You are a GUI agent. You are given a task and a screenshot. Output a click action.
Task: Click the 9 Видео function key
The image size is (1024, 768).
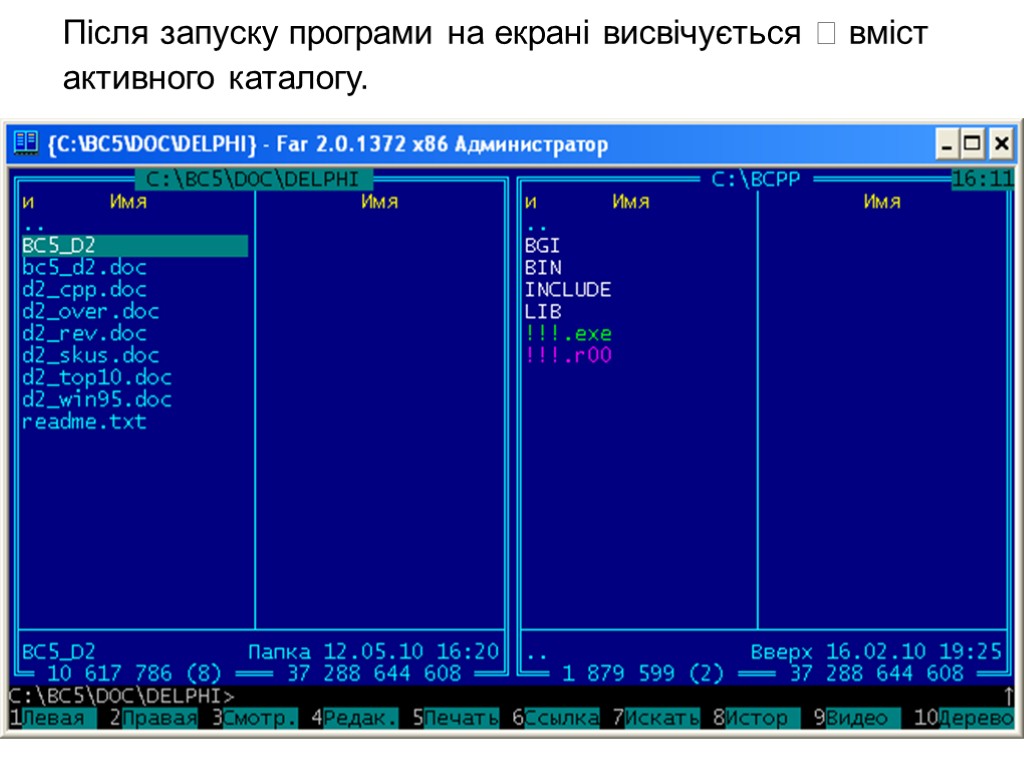pos(857,718)
